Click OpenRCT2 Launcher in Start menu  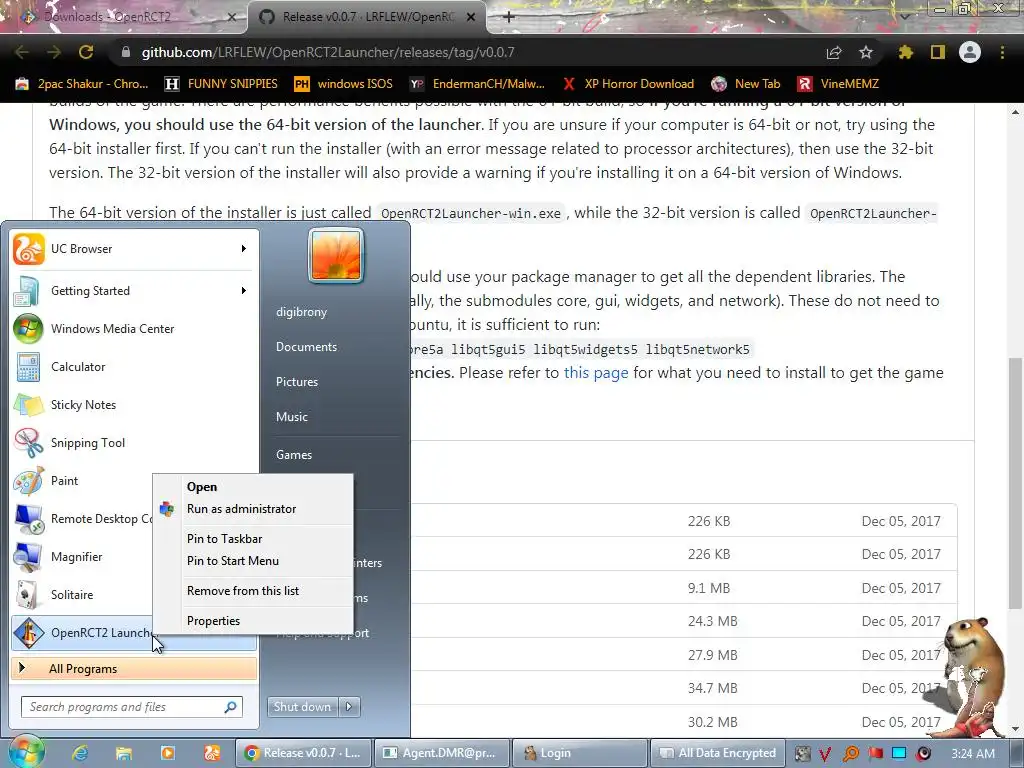click(x=82, y=633)
